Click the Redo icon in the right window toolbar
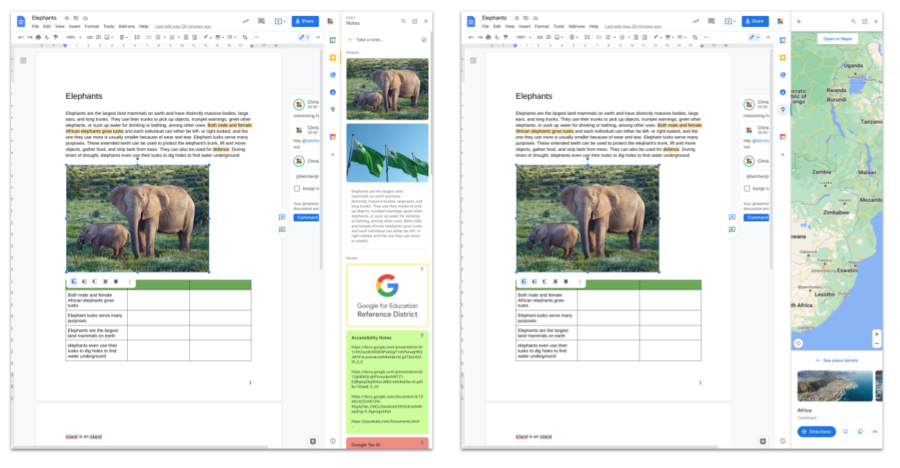The height and width of the screenshot is (468, 900). tap(480, 37)
